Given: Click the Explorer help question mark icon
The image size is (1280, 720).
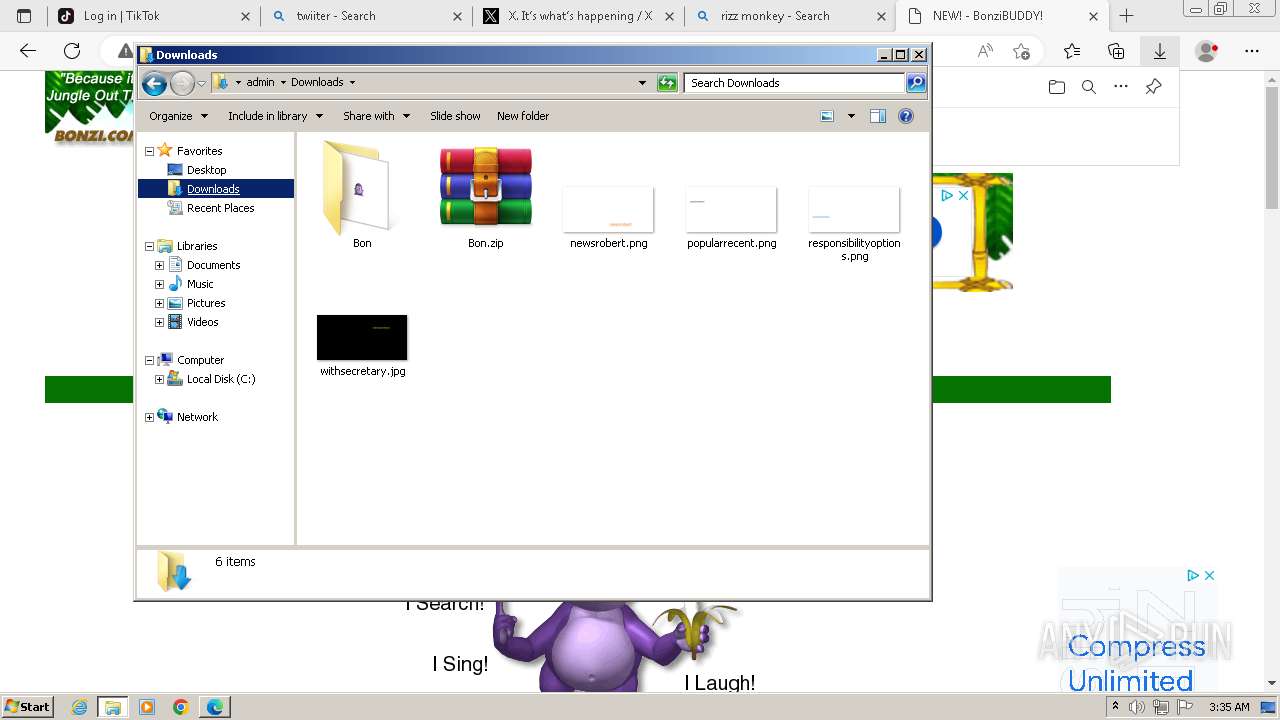Looking at the screenshot, I should tap(906, 116).
